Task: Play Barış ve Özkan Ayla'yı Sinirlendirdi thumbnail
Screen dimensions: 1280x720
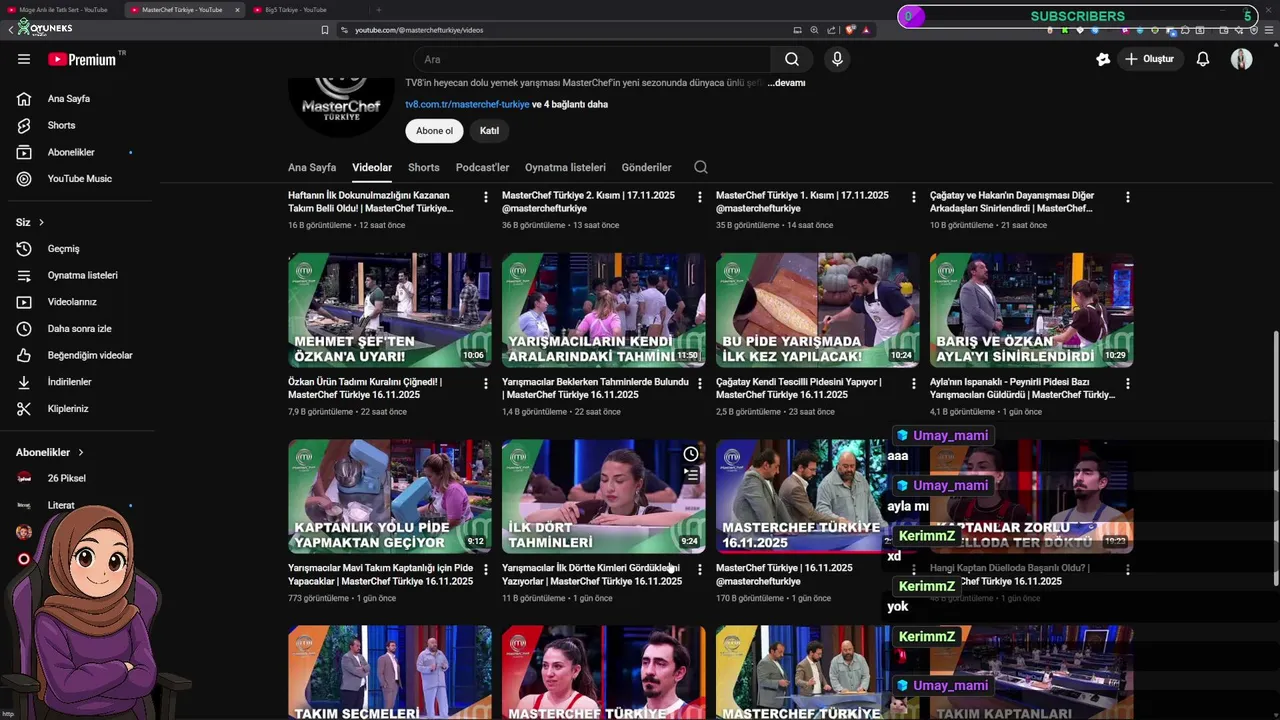Action: tap(1032, 310)
